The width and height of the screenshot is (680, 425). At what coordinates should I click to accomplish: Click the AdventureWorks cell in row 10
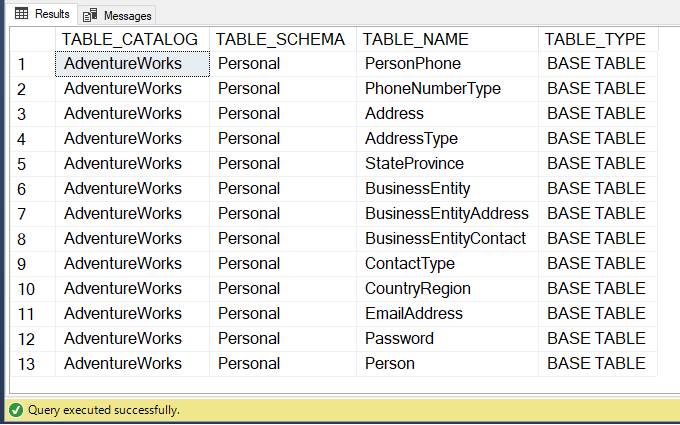coord(132,289)
